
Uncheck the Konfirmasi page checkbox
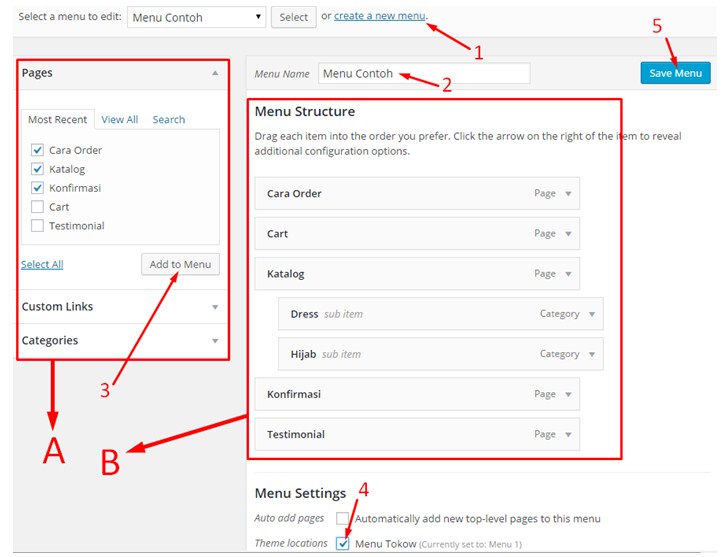tap(37, 188)
